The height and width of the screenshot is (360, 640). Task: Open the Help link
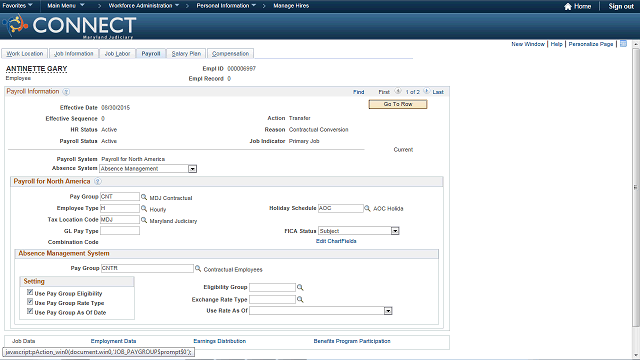[x=556, y=44]
